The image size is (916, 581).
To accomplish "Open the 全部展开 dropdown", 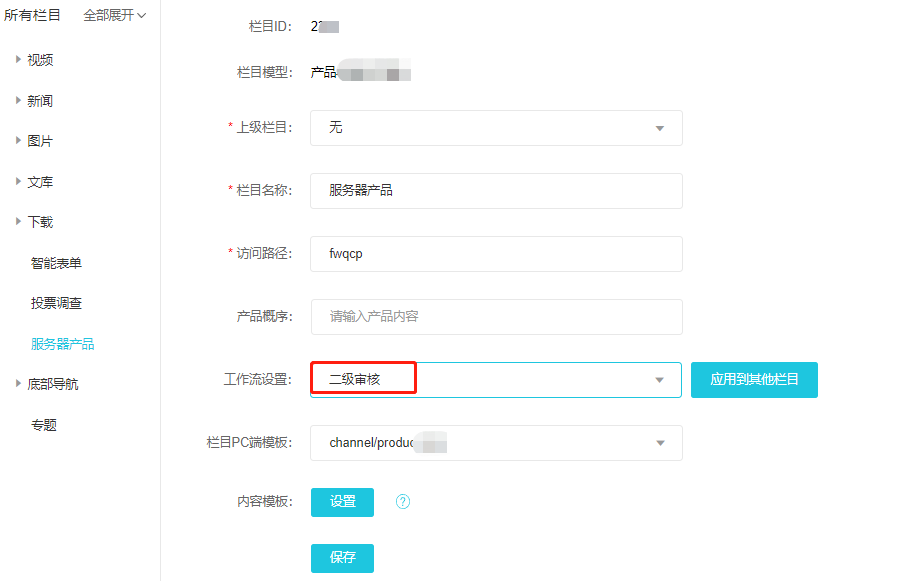I will coord(115,15).
